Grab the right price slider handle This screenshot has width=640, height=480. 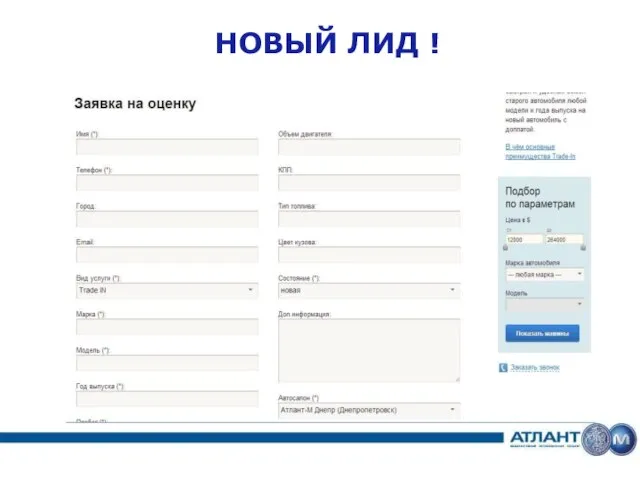[583, 248]
